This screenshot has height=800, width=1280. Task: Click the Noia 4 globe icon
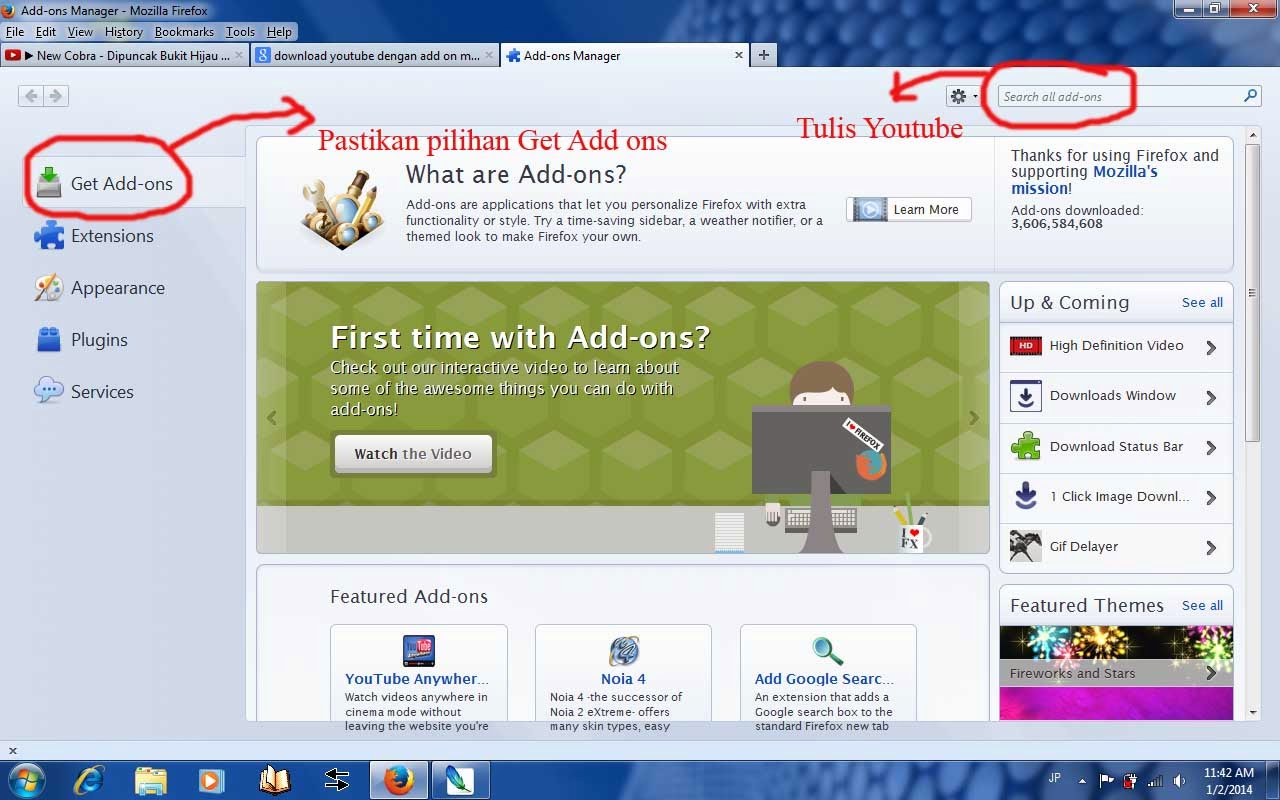tap(623, 651)
